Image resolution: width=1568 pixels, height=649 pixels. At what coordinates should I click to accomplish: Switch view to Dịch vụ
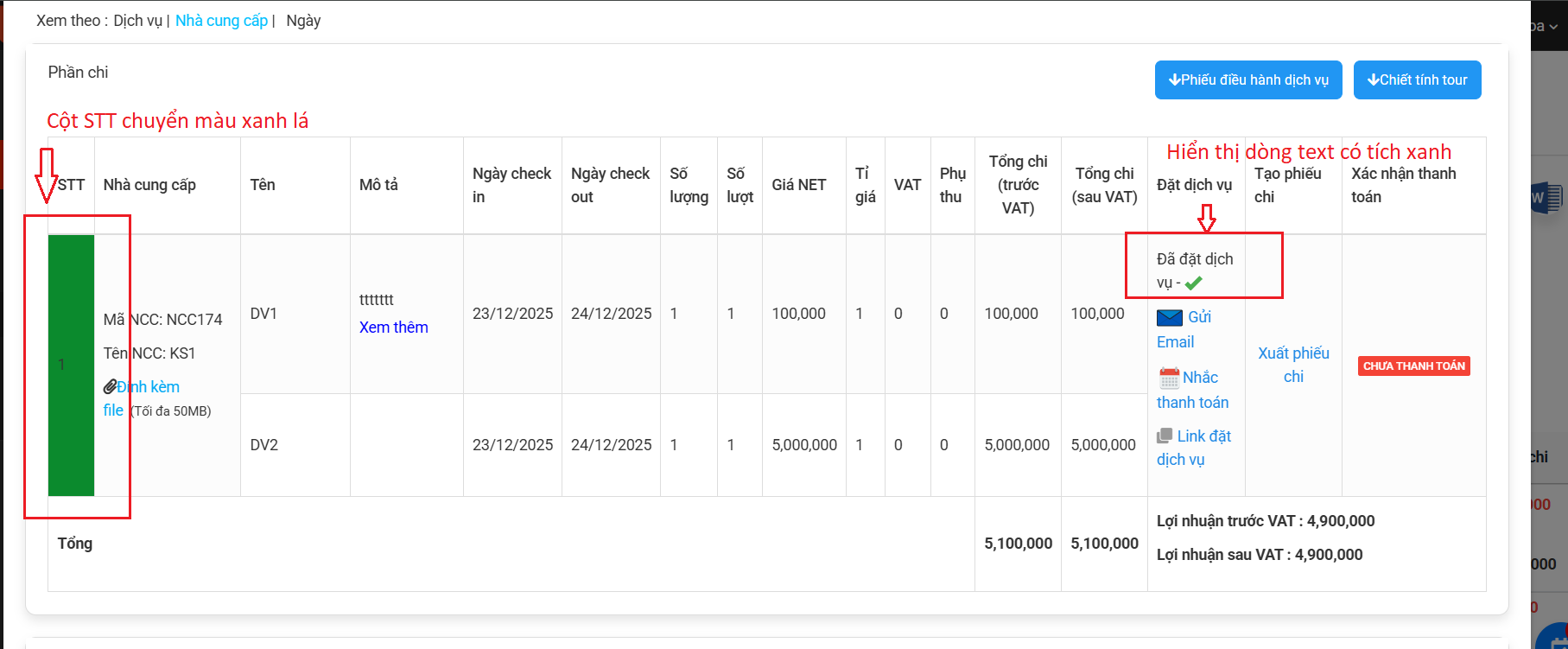pos(137,21)
